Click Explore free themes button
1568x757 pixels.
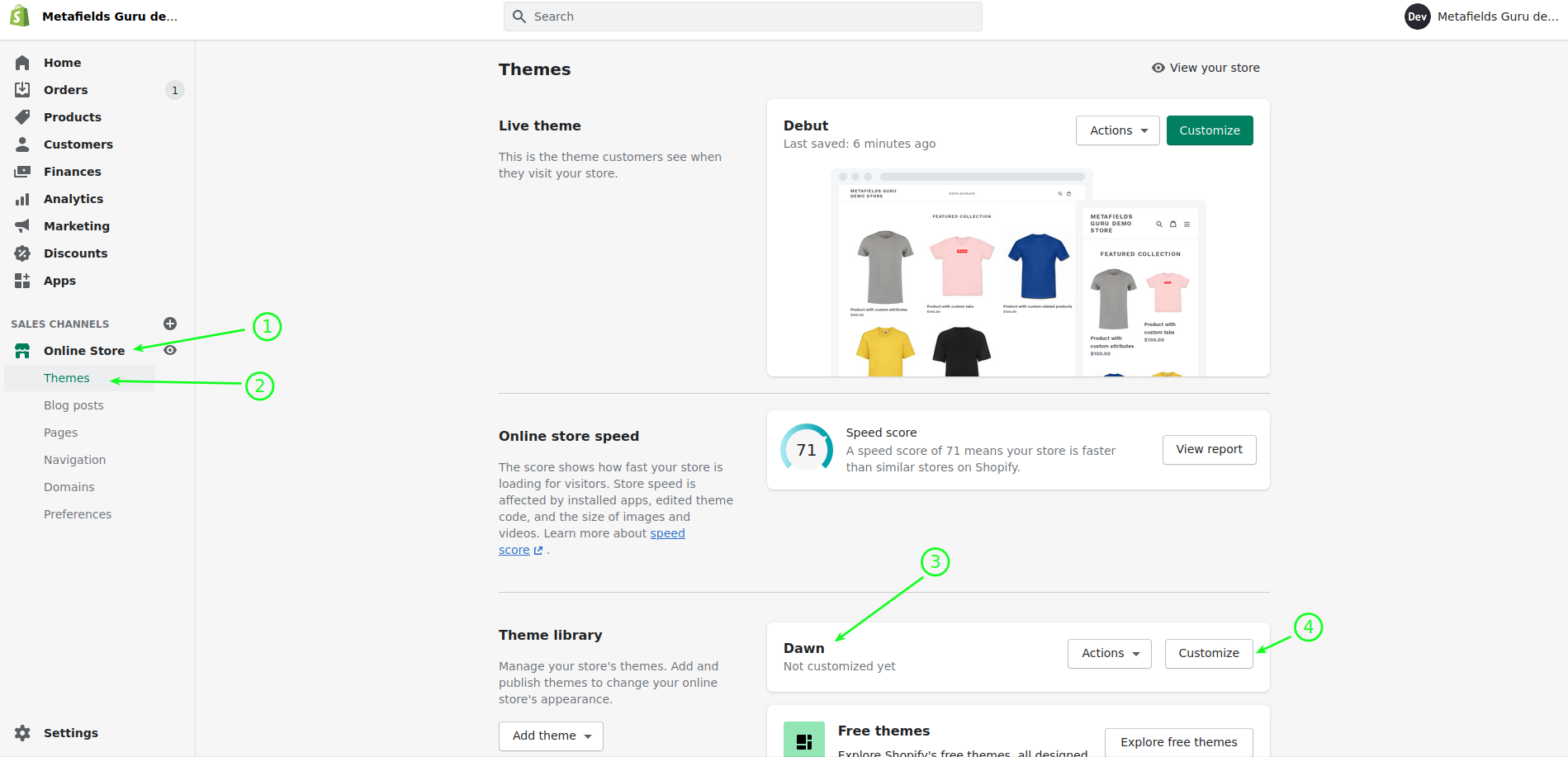coord(1178,742)
